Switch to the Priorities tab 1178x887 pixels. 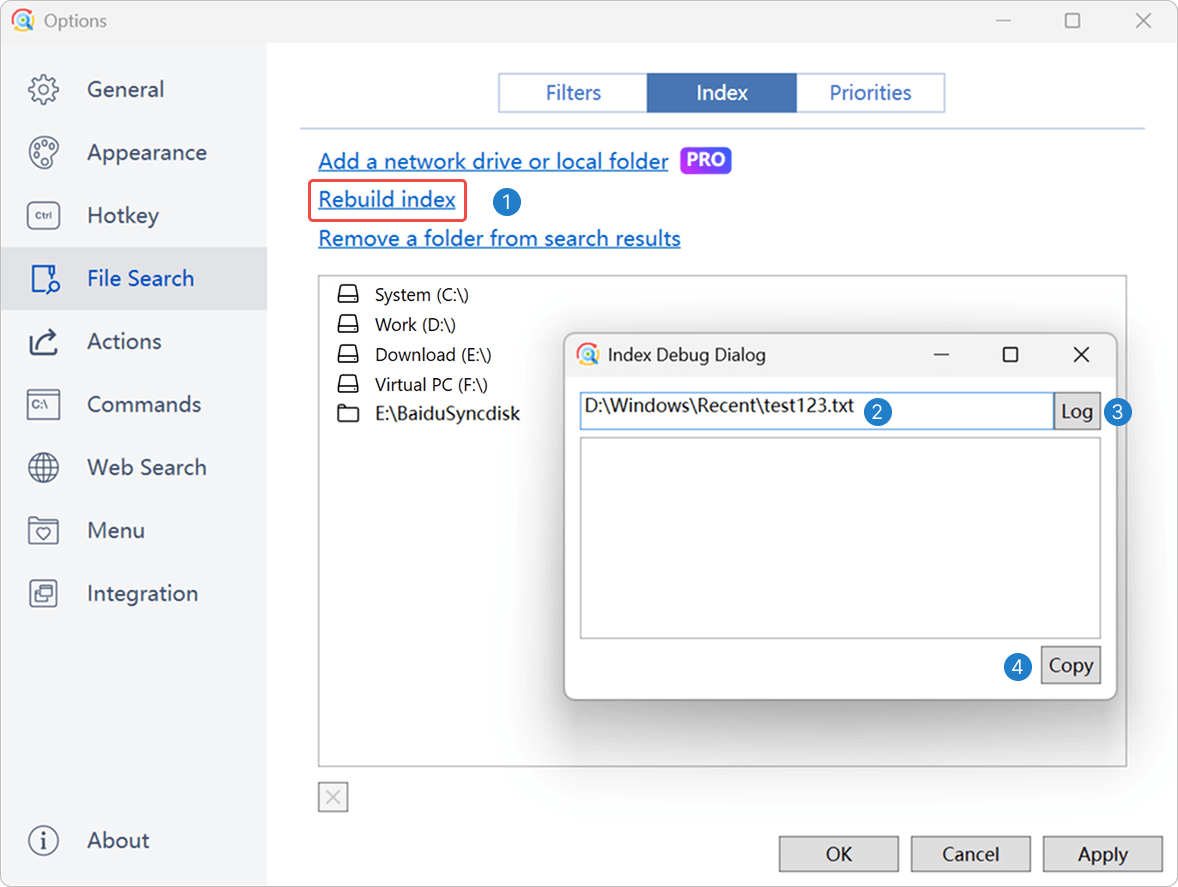(870, 93)
